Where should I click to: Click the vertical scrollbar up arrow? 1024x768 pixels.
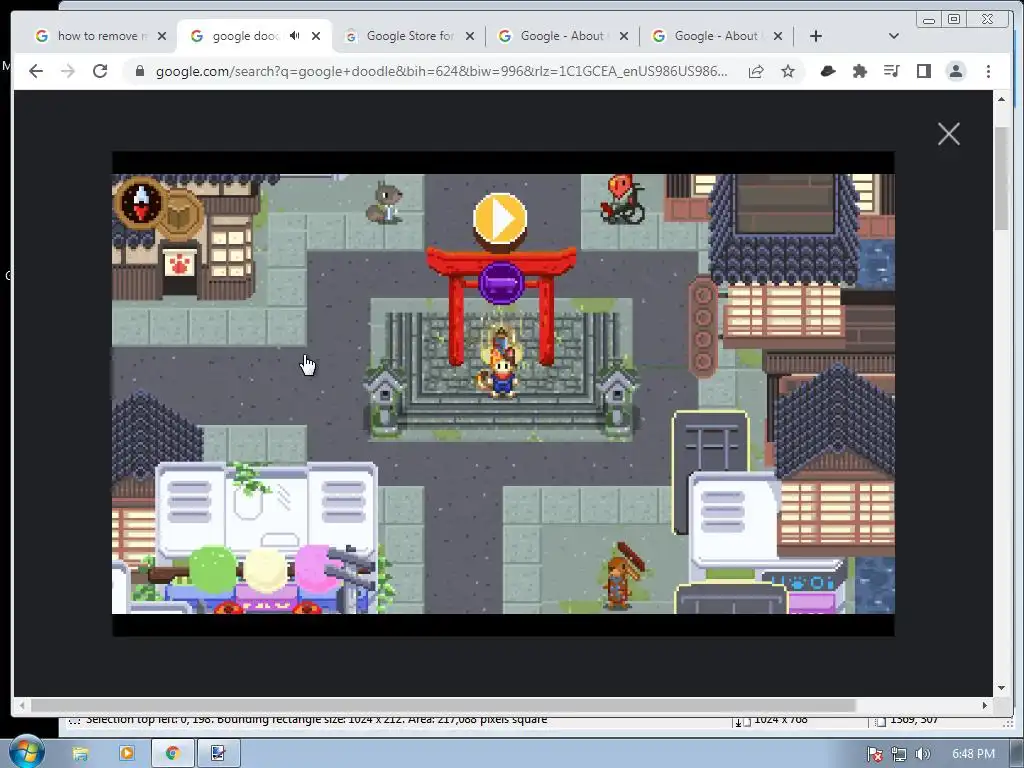coord(1001,99)
